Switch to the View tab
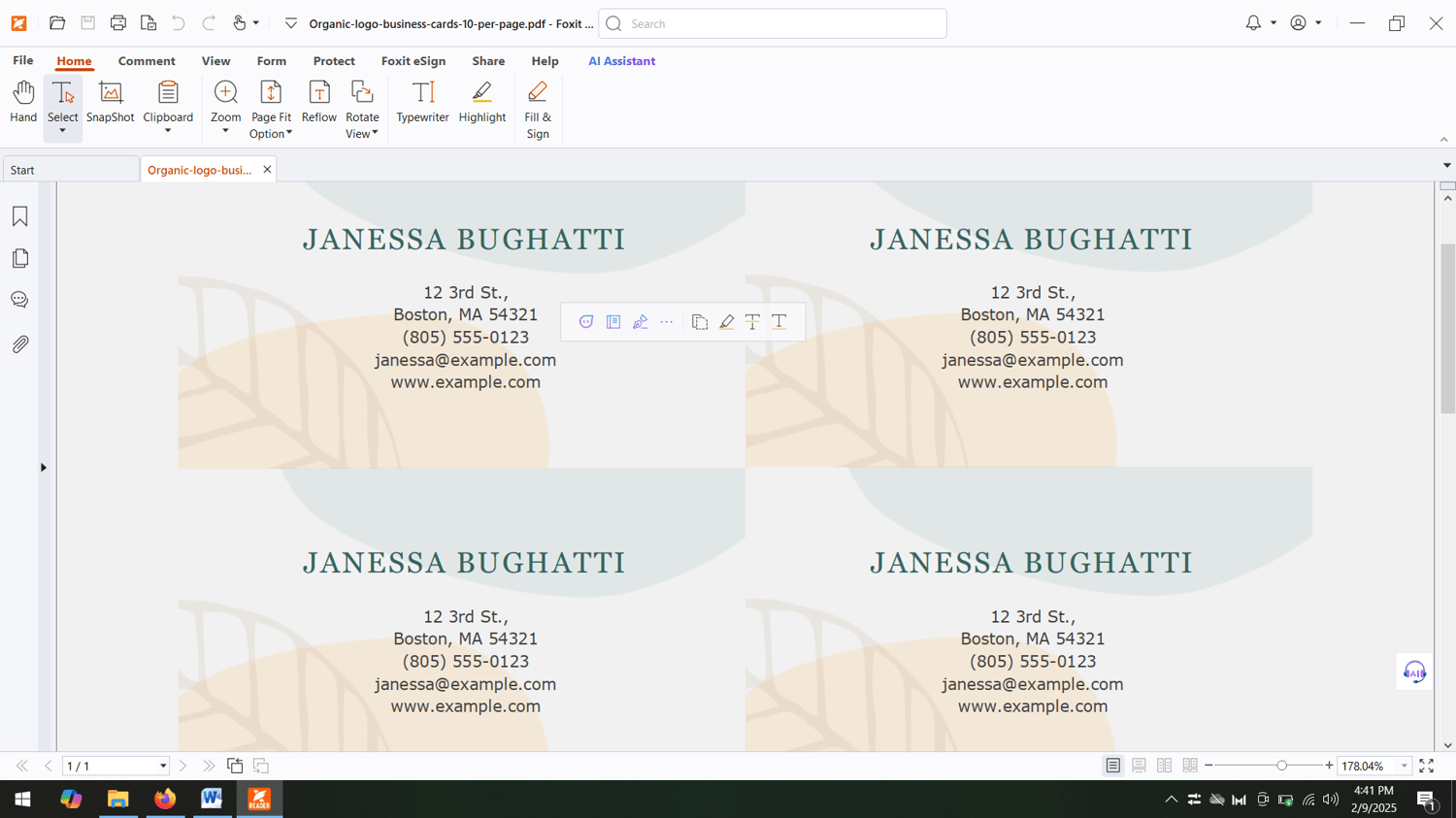The width and height of the screenshot is (1456, 818). coord(215,61)
